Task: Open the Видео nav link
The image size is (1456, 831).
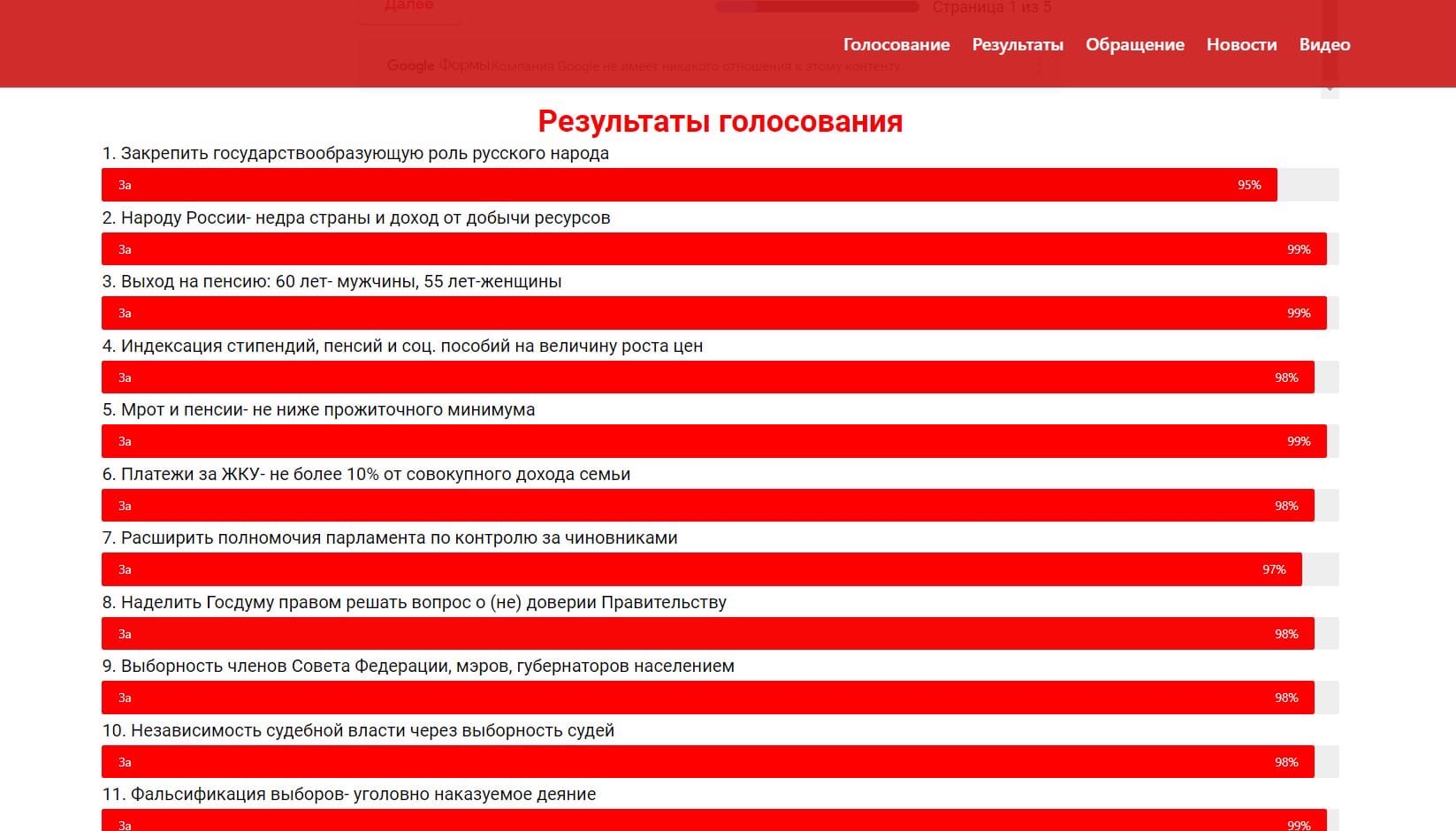Action: (1324, 44)
